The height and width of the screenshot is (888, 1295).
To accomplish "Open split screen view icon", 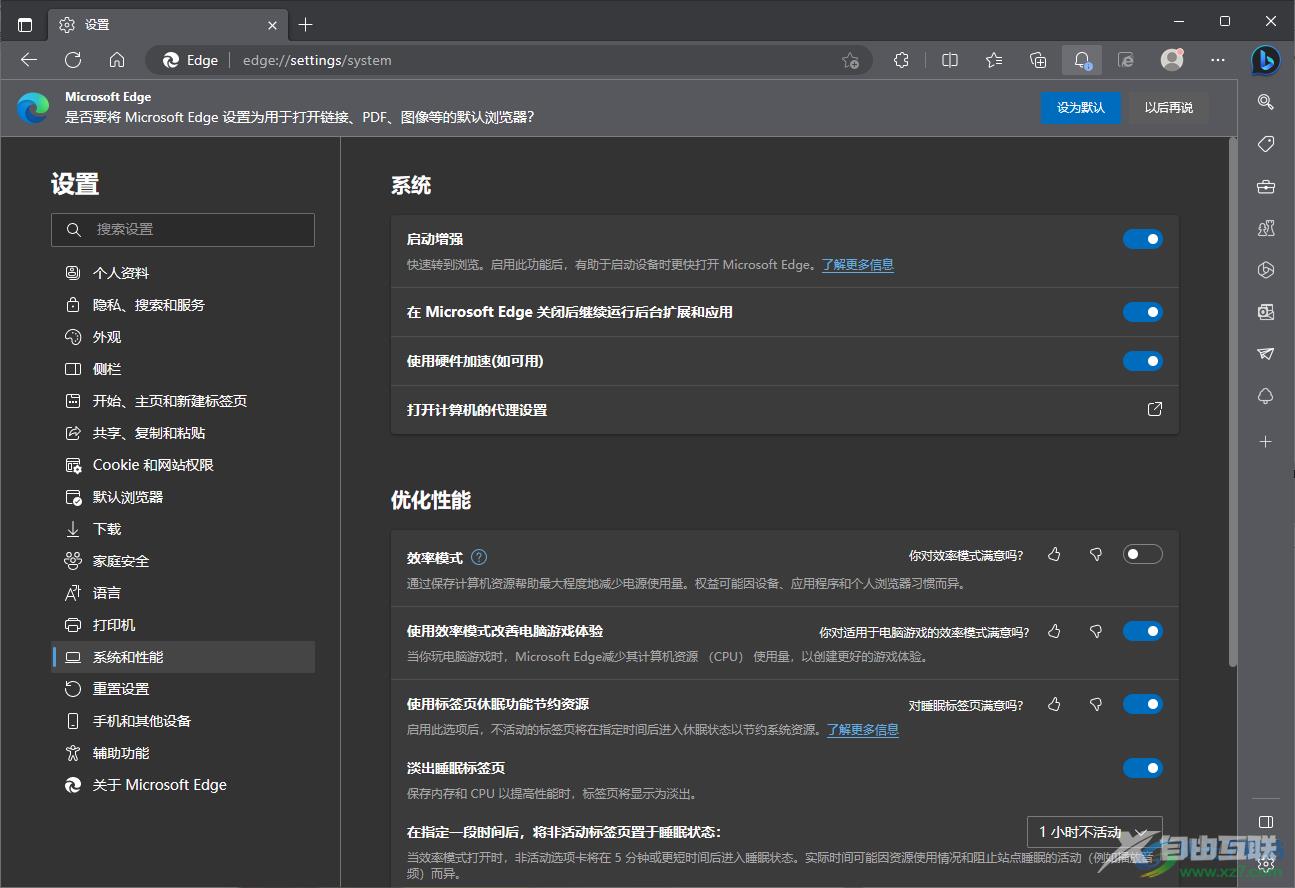I will [950, 60].
